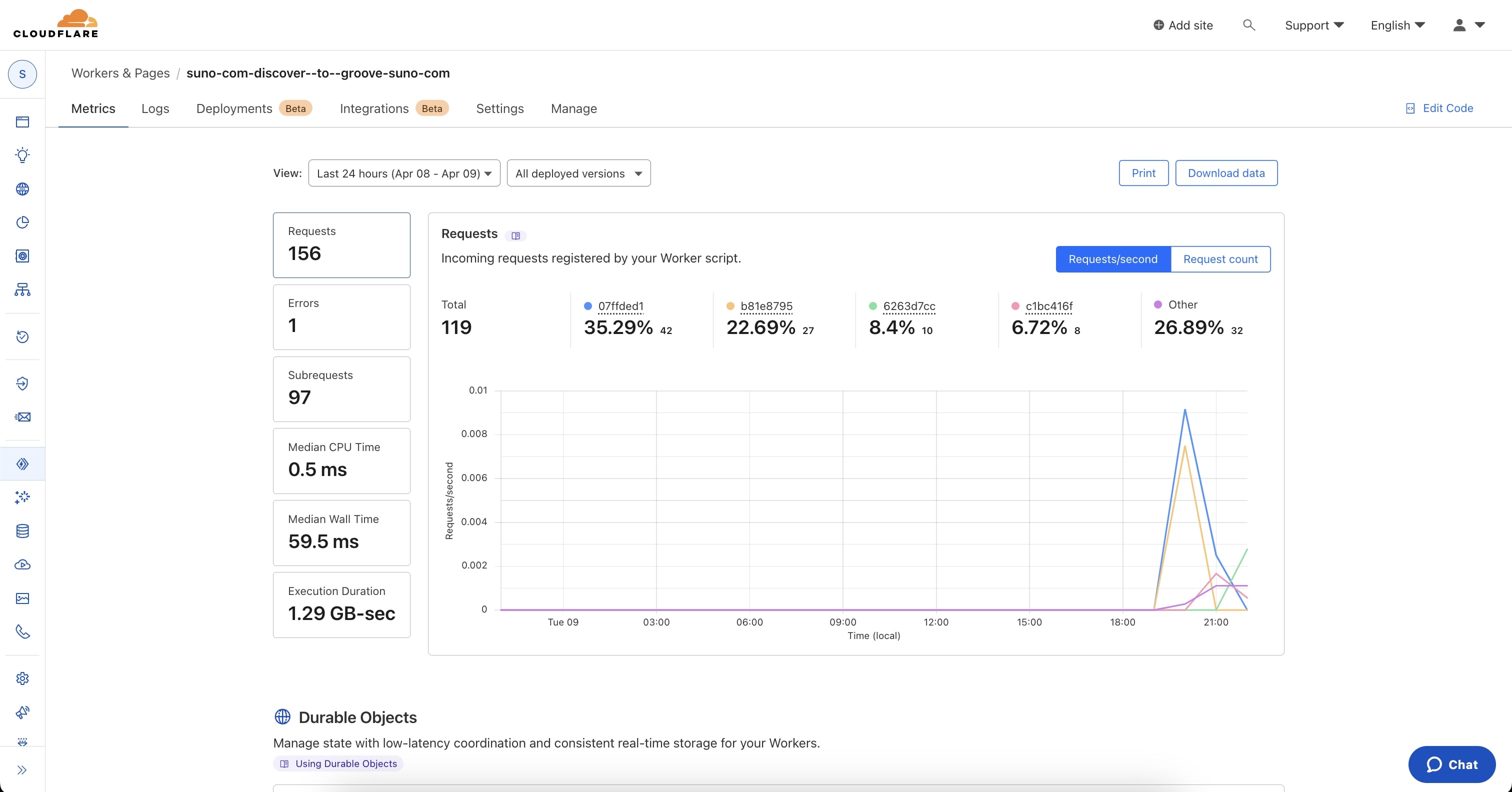Viewport: 1512px width, 792px height.
Task: Click the Requests documentation book icon
Action: [515, 235]
